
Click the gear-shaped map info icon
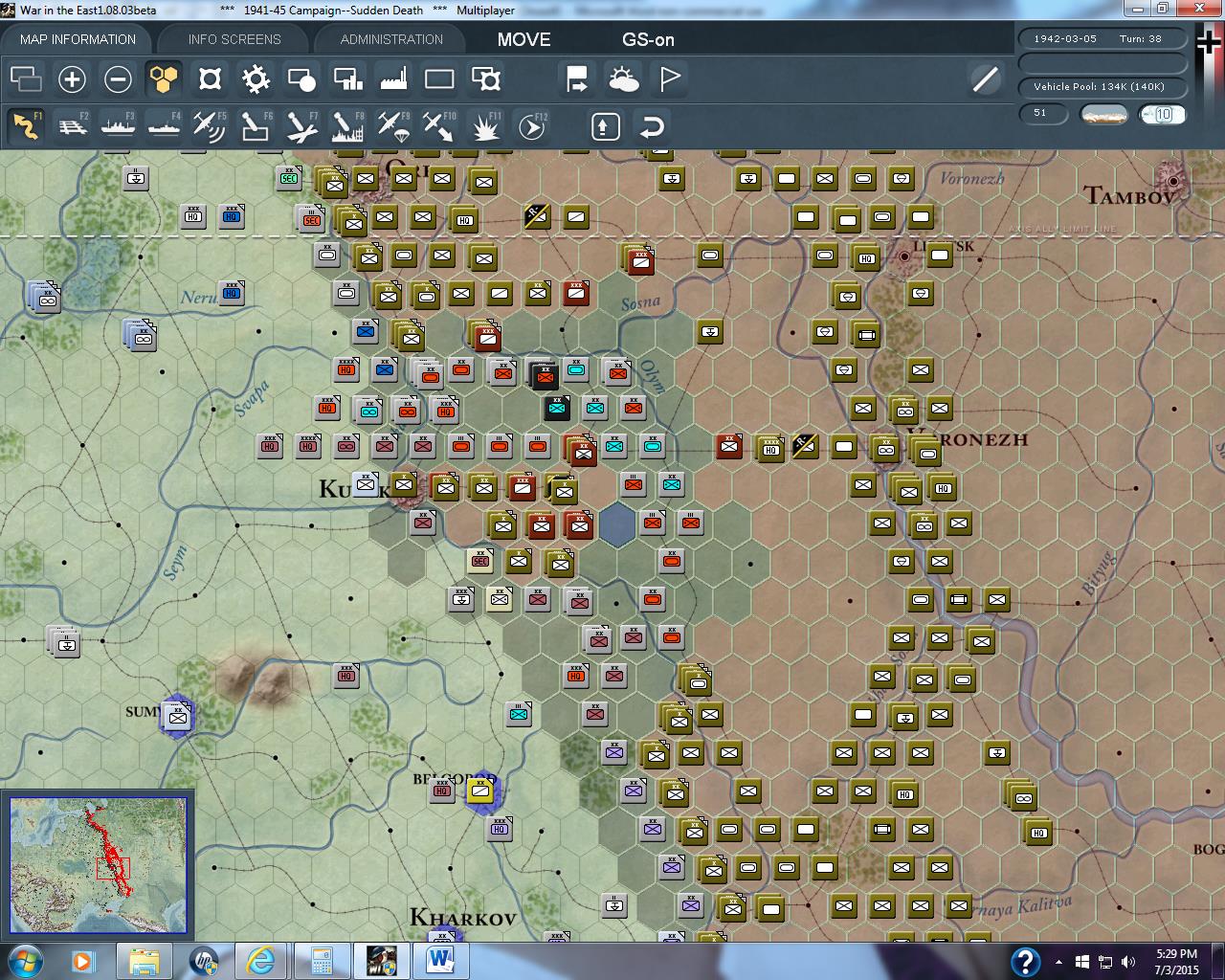click(x=256, y=79)
